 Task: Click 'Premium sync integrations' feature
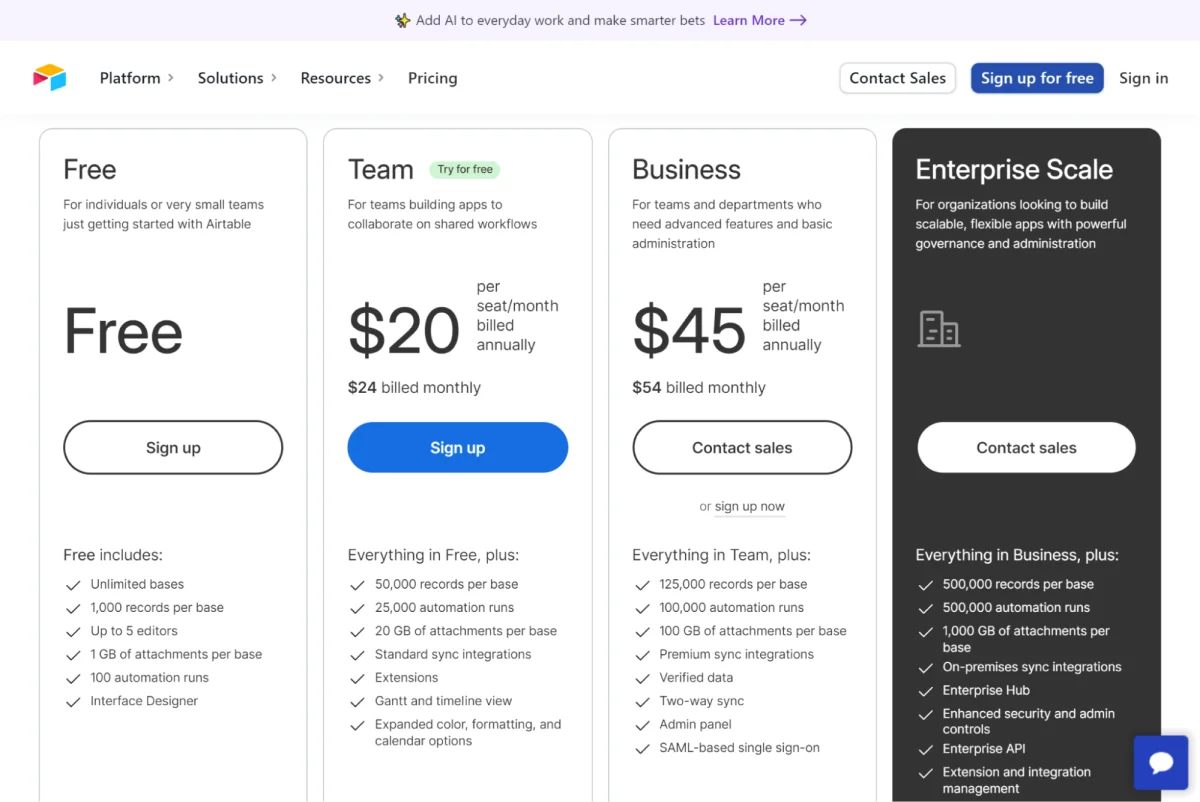coord(737,655)
